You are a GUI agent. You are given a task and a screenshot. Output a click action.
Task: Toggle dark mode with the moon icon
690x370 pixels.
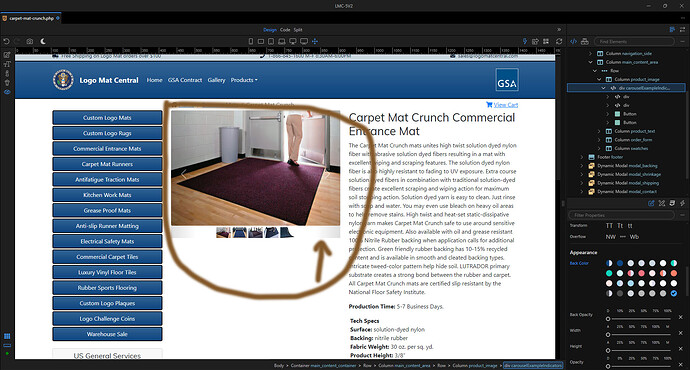tap(43, 41)
